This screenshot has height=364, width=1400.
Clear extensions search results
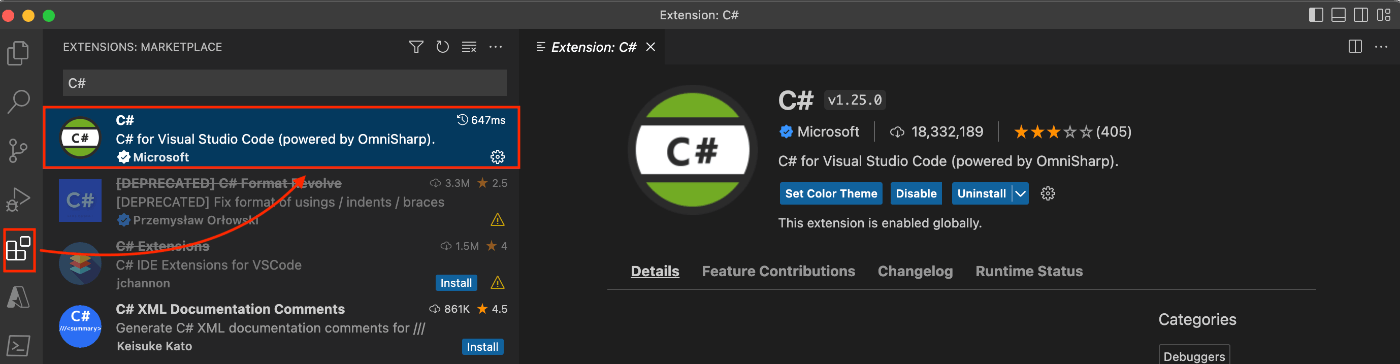point(469,47)
